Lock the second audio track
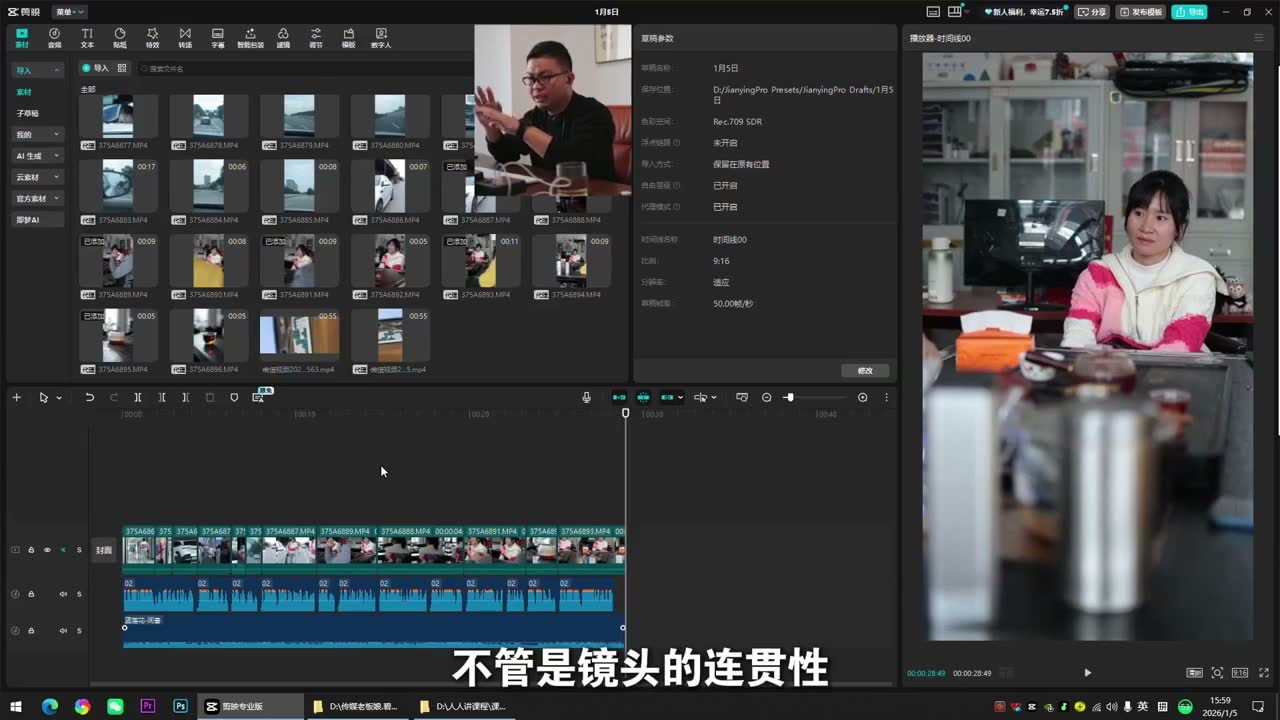Viewport: 1280px width, 720px height. pos(31,630)
